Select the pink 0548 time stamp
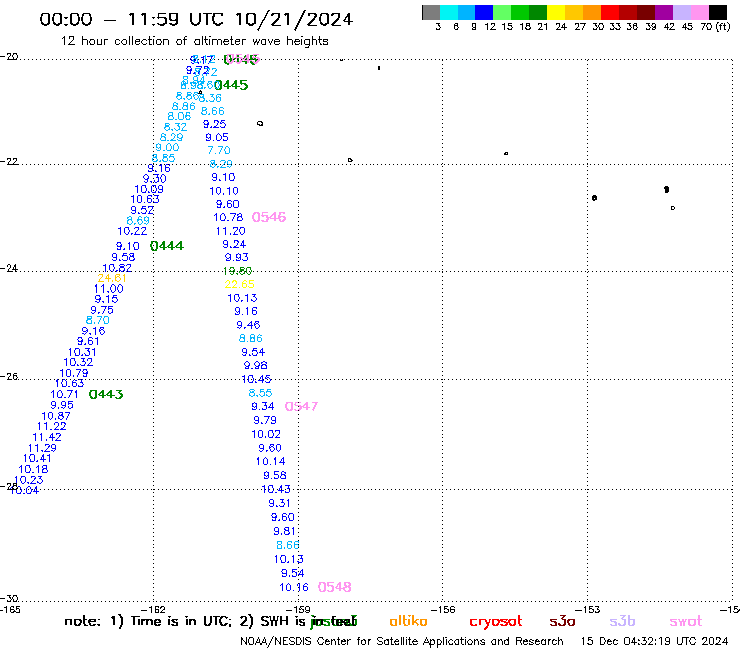 pos(334,587)
